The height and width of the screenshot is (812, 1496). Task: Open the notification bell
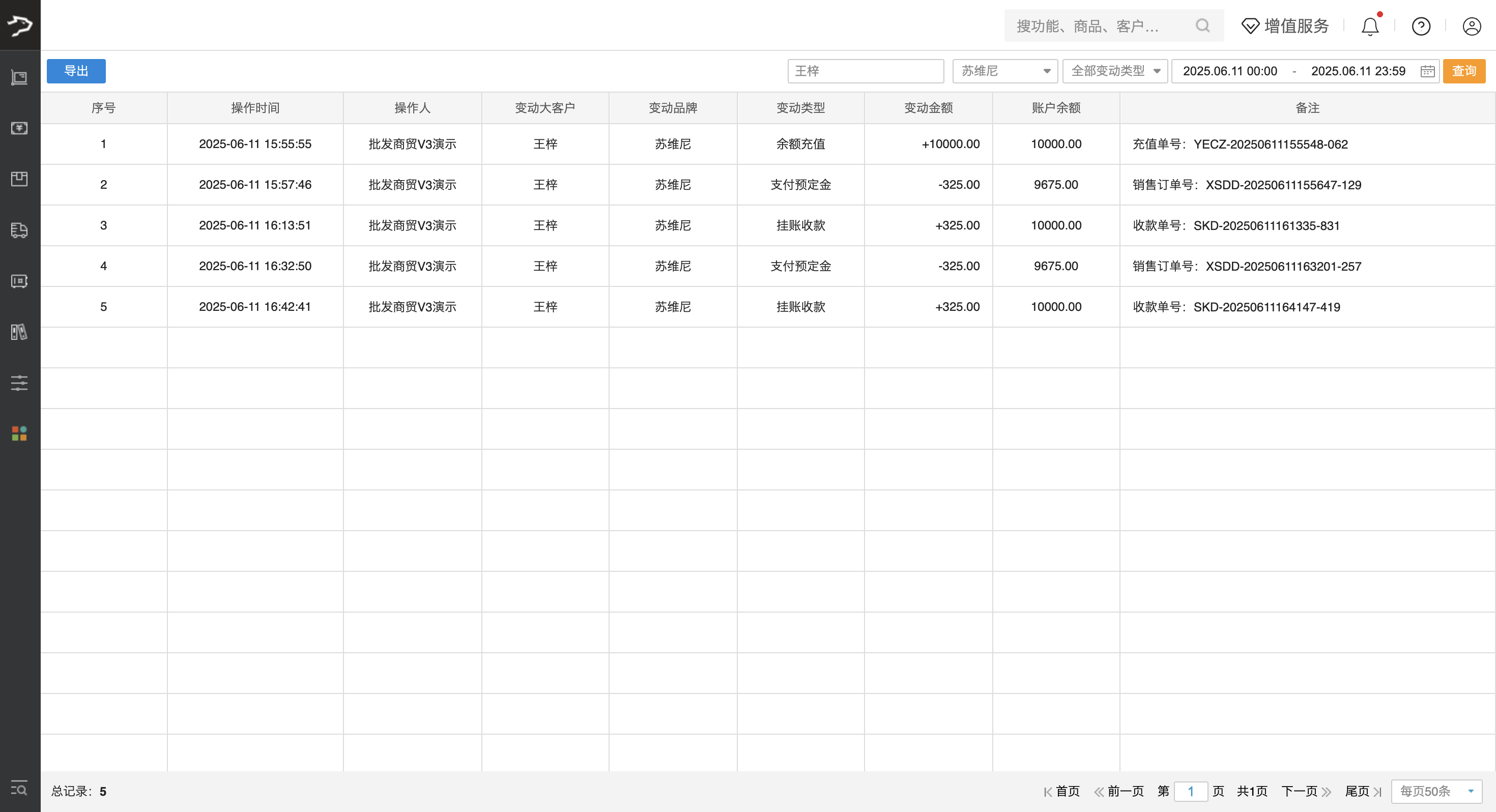click(1370, 26)
